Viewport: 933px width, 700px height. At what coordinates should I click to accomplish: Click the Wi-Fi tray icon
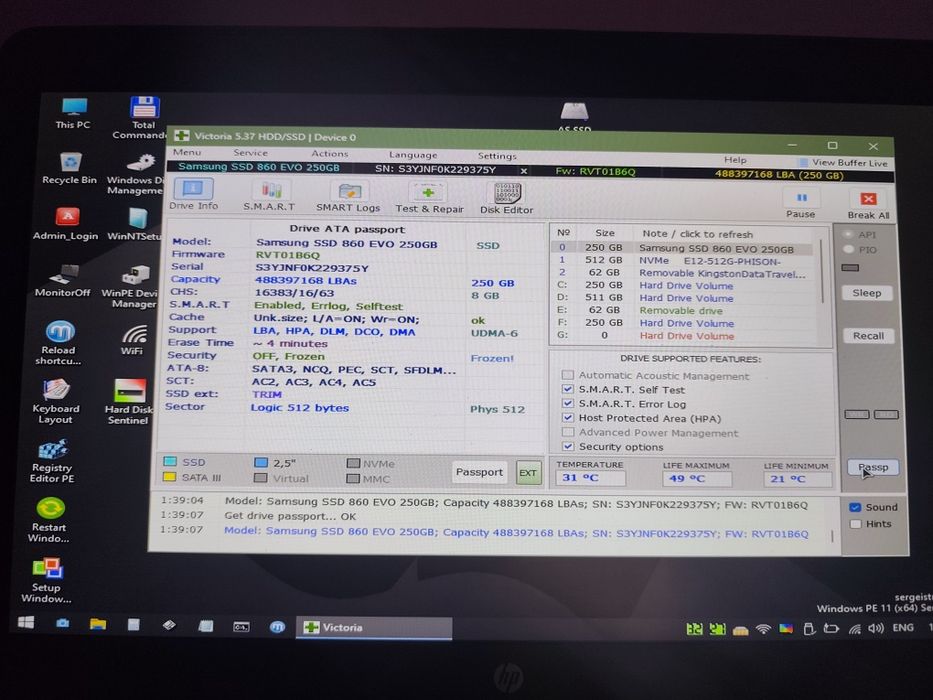pos(763,629)
